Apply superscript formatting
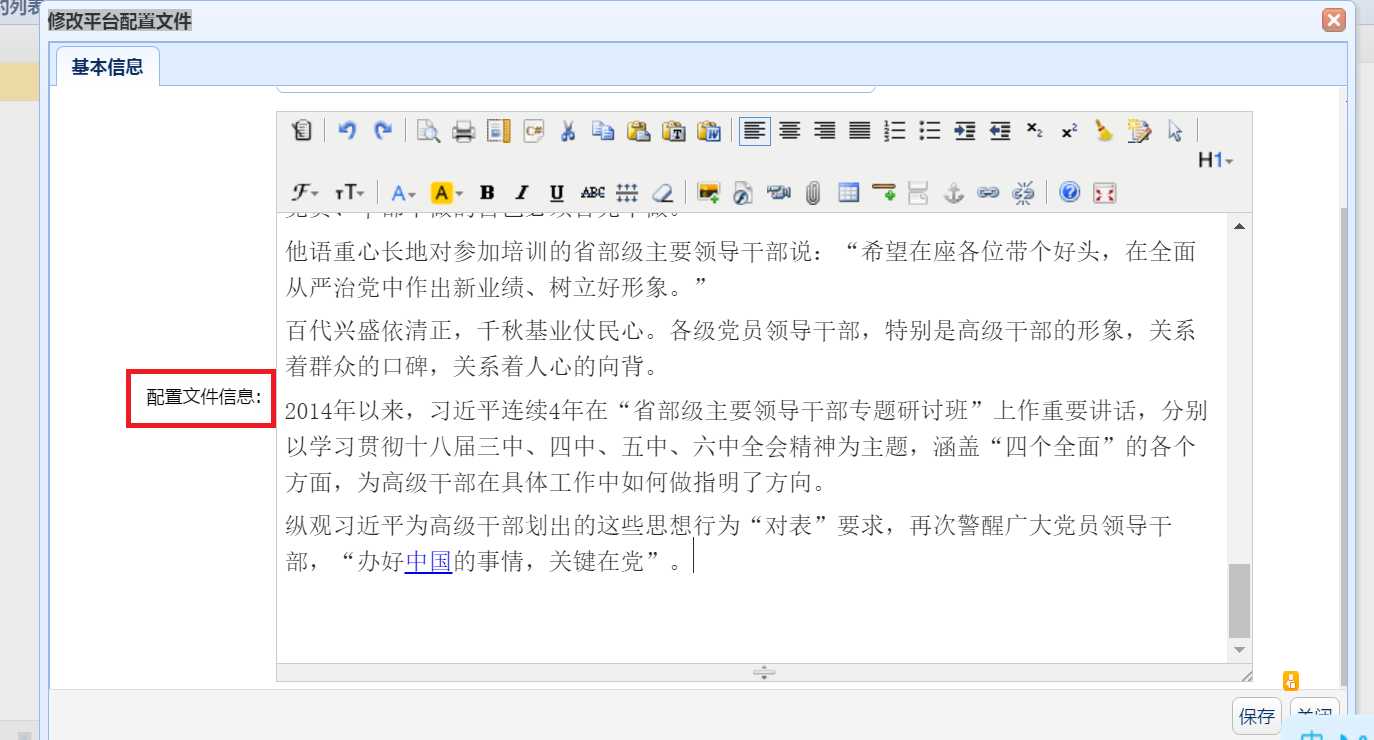Image resolution: width=1374 pixels, height=740 pixels. (x=1070, y=131)
